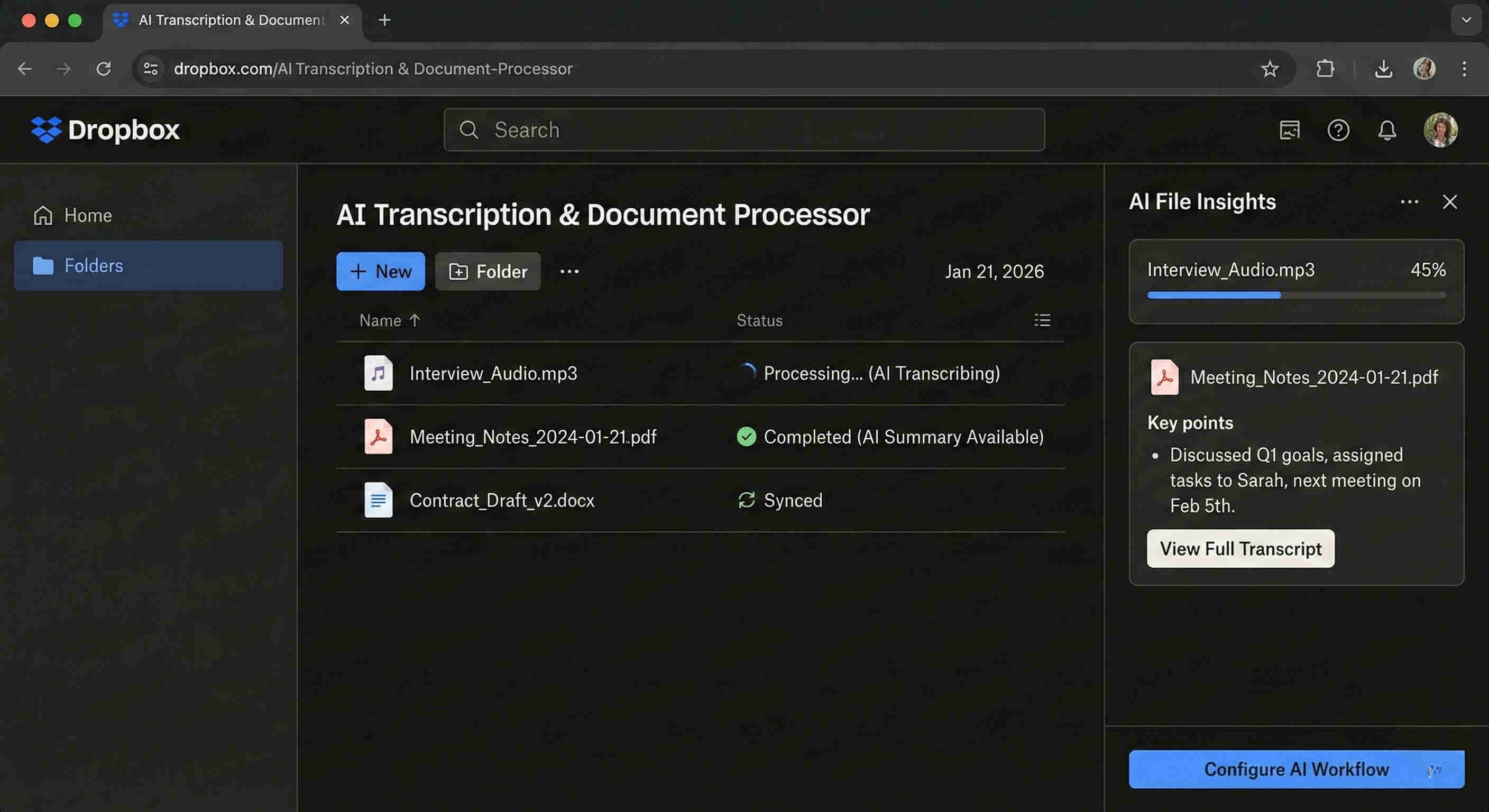The image size is (1489, 812).
Task: Open a new browser tab
Action: [384, 20]
